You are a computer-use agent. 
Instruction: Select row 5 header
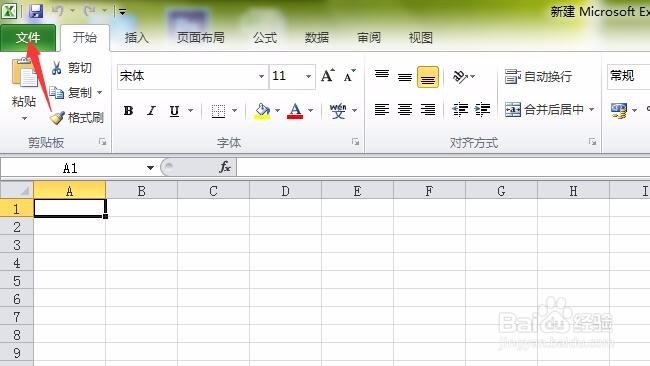coord(17,281)
